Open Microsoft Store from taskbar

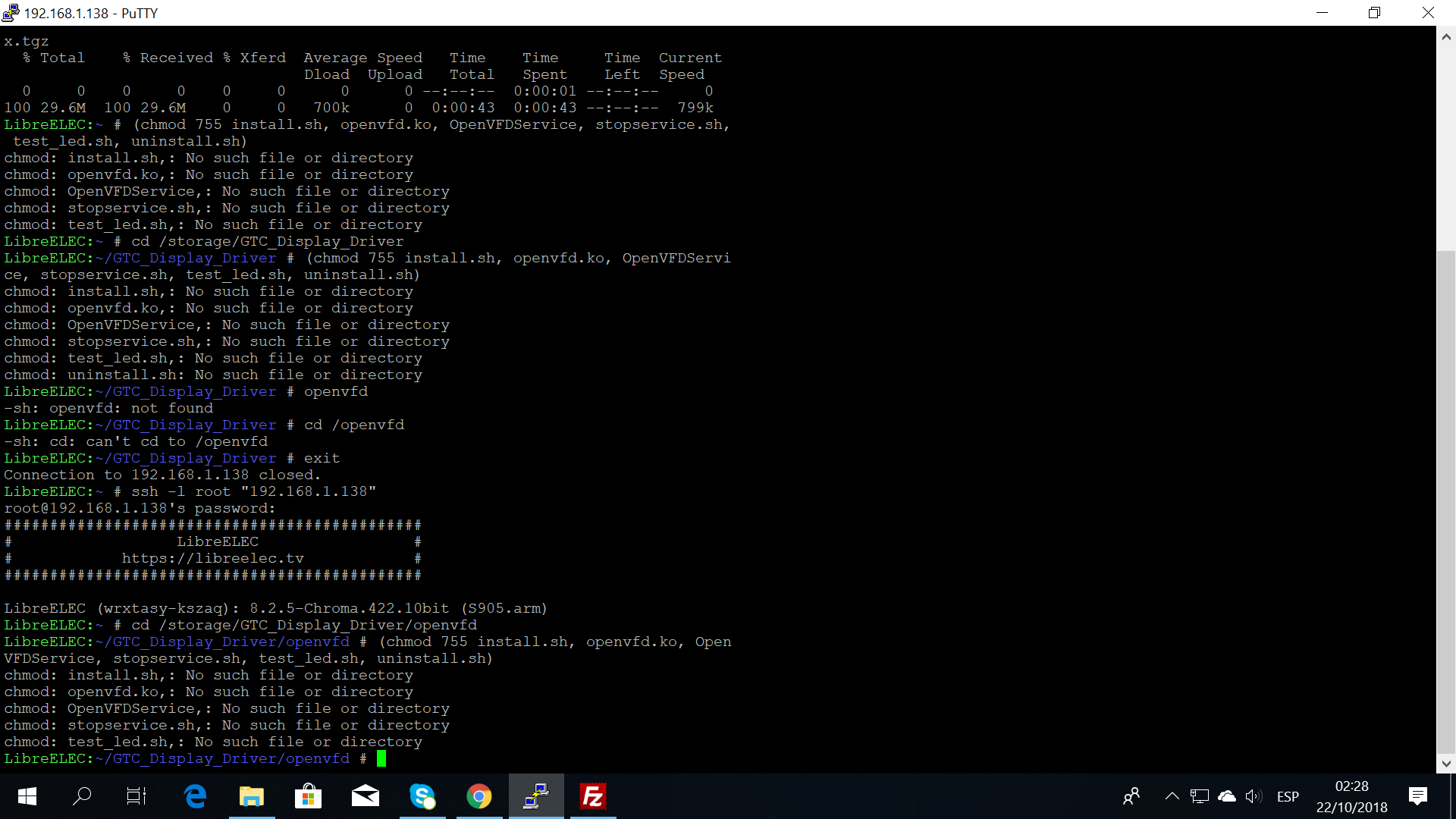point(308,796)
